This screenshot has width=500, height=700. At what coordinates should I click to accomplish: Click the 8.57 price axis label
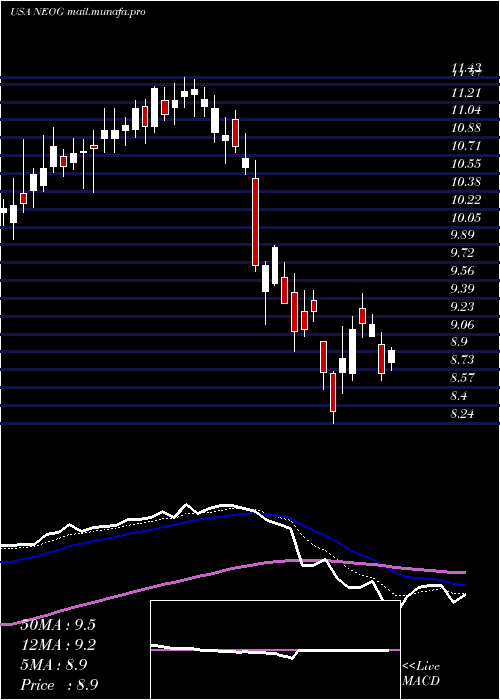pyautogui.click(x=462, y=378)
